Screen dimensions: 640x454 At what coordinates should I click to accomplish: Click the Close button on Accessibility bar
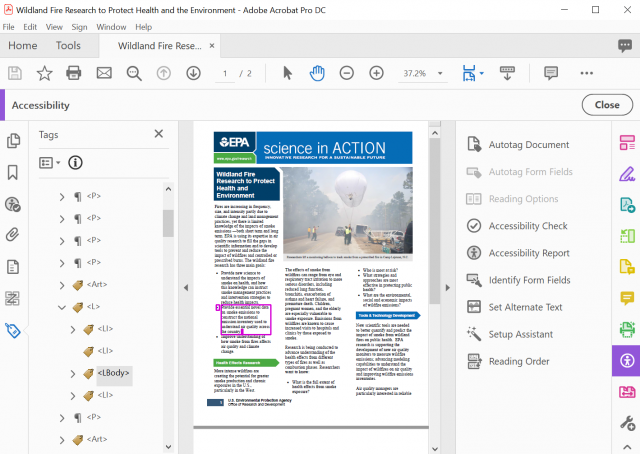tap(606, 105)
